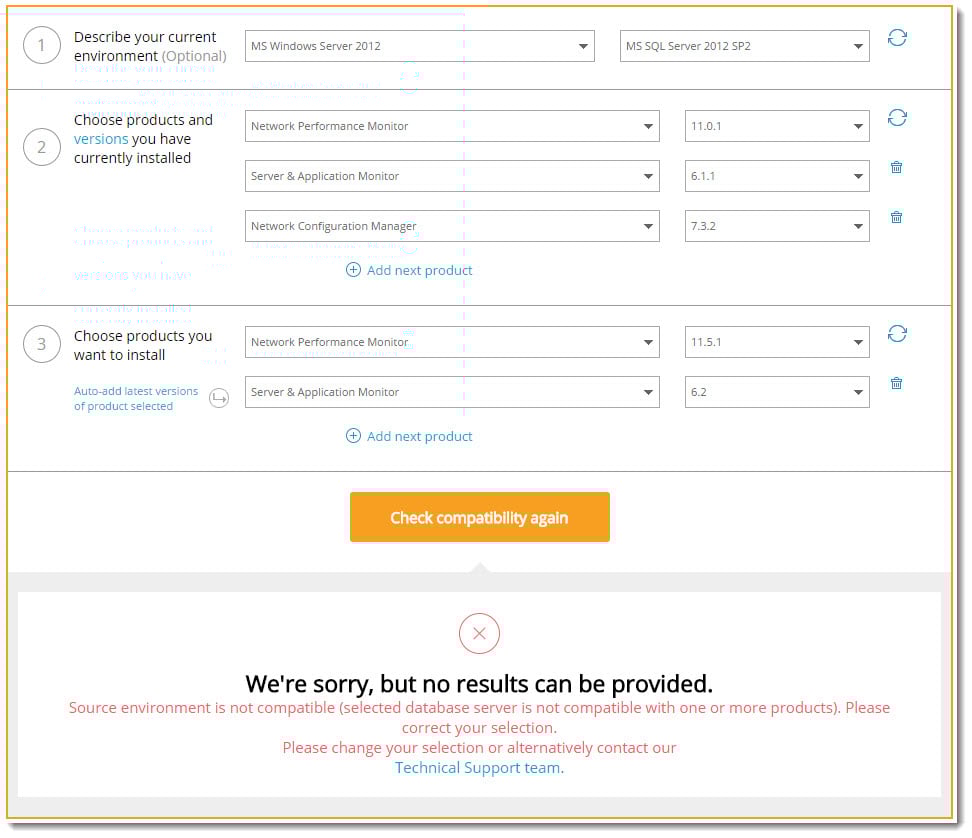The height and width of the screenshot is (838, 972).
Task: Click the auto-add latest versions arrow icon
Action: point(219,398)
